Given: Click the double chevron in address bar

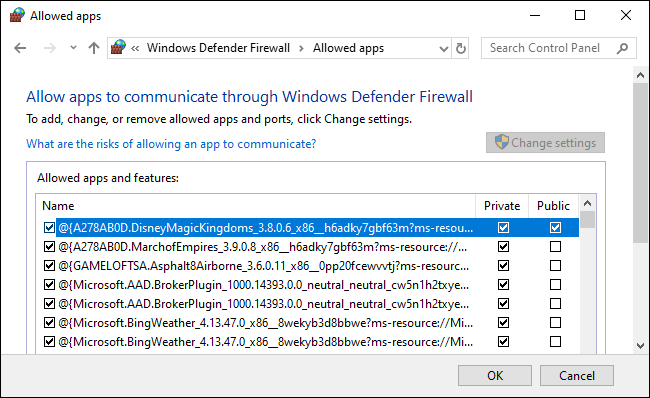Looking at the screenshot, I should 135,49.
